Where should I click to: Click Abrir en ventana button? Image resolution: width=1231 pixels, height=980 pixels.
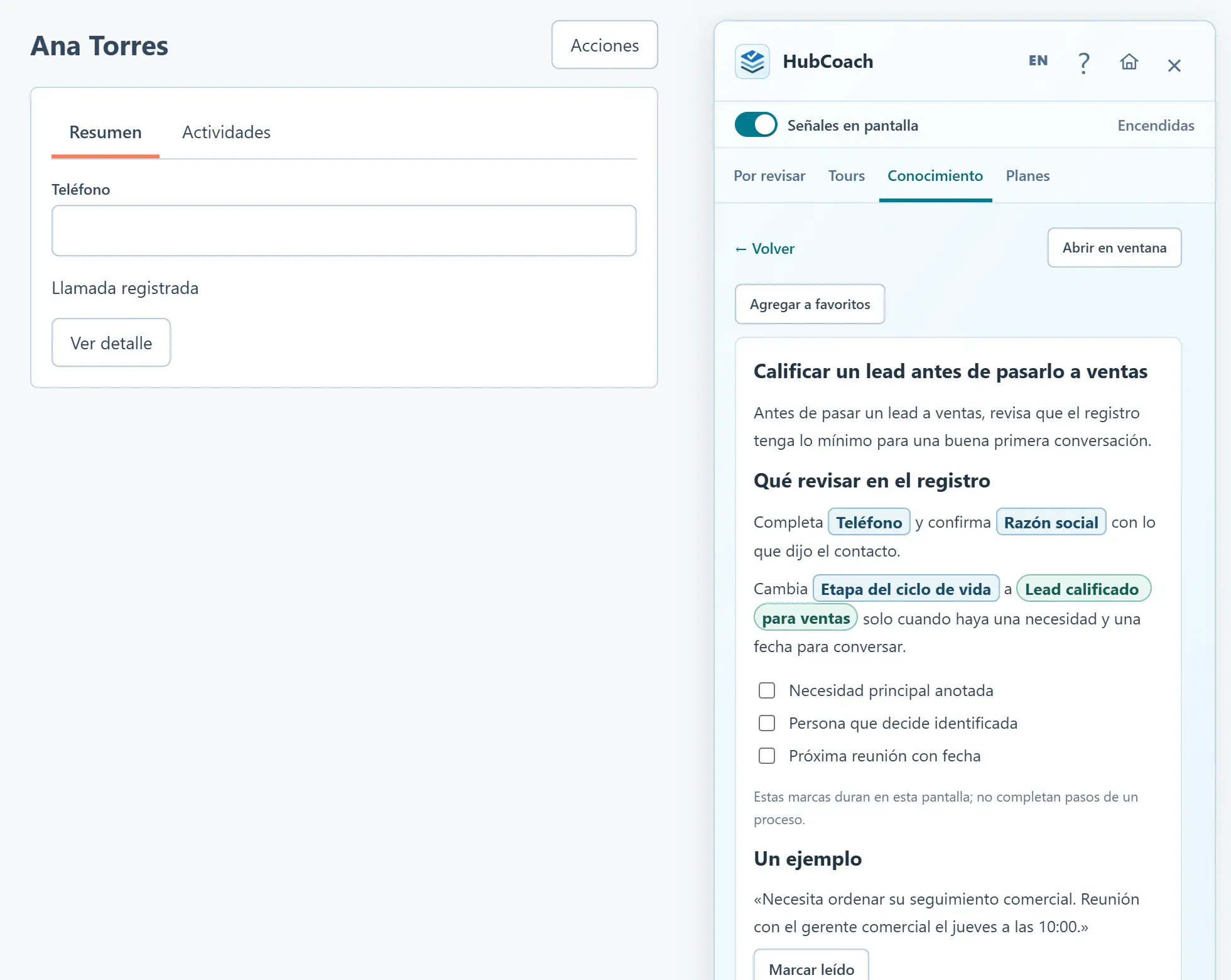[1114, 248]
